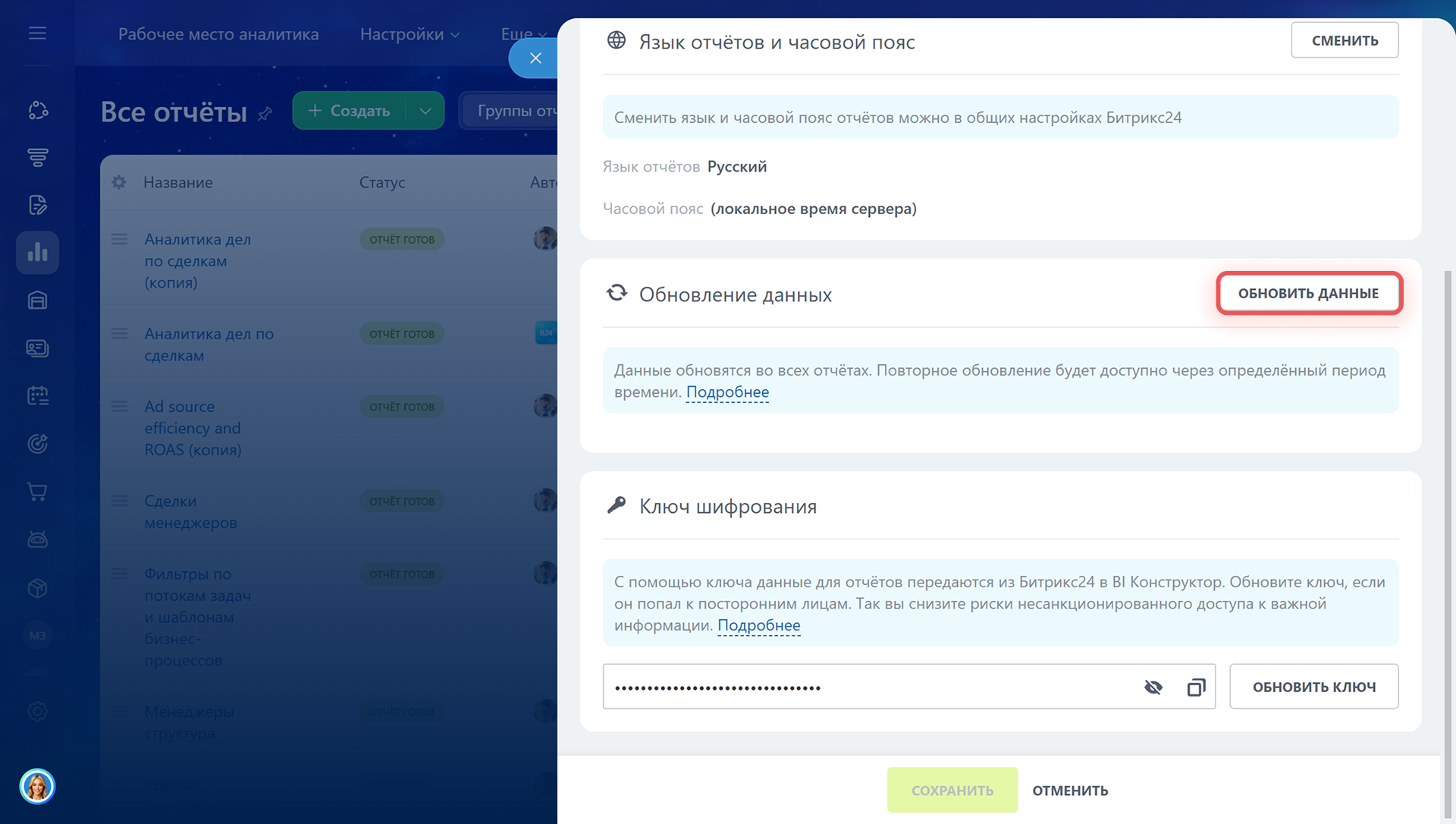The height and width of the screenshot is (824, 1456).
Task: Click the pin icon next to Все отчёты
Action: (265, 114)
